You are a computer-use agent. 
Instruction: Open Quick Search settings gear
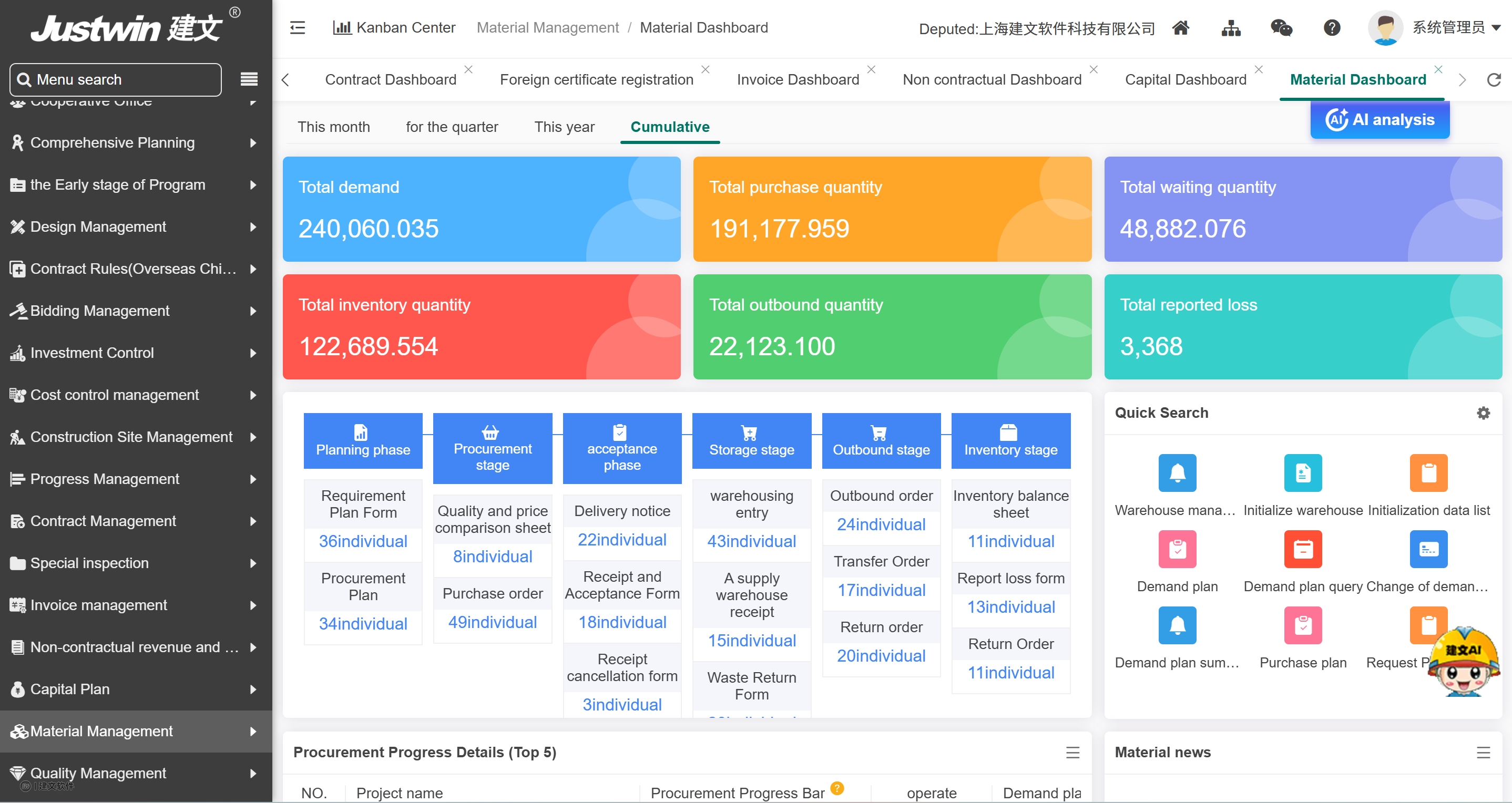point(1483,413)
